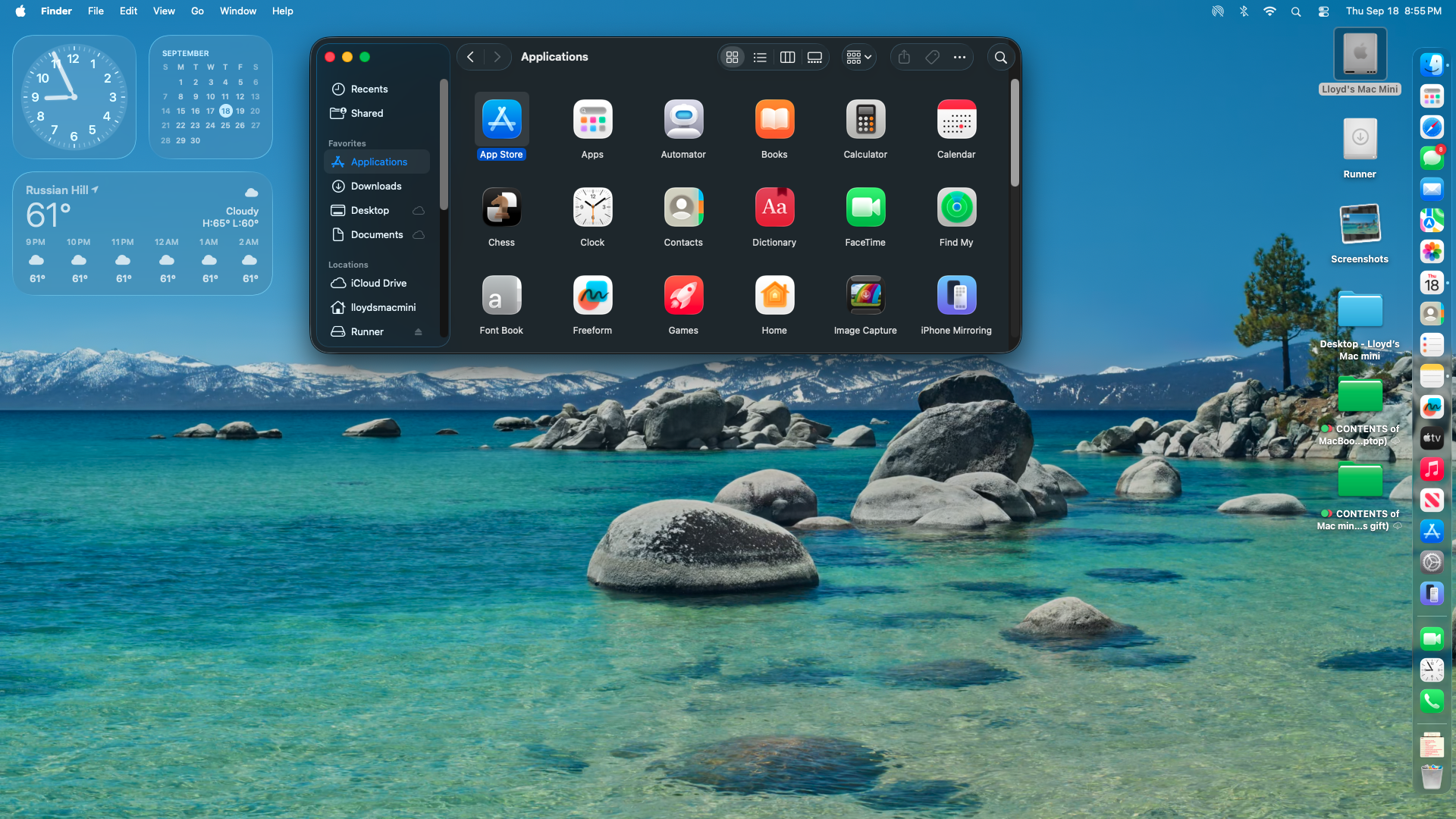Open Downloads in the sidebar

click(376, 186)
